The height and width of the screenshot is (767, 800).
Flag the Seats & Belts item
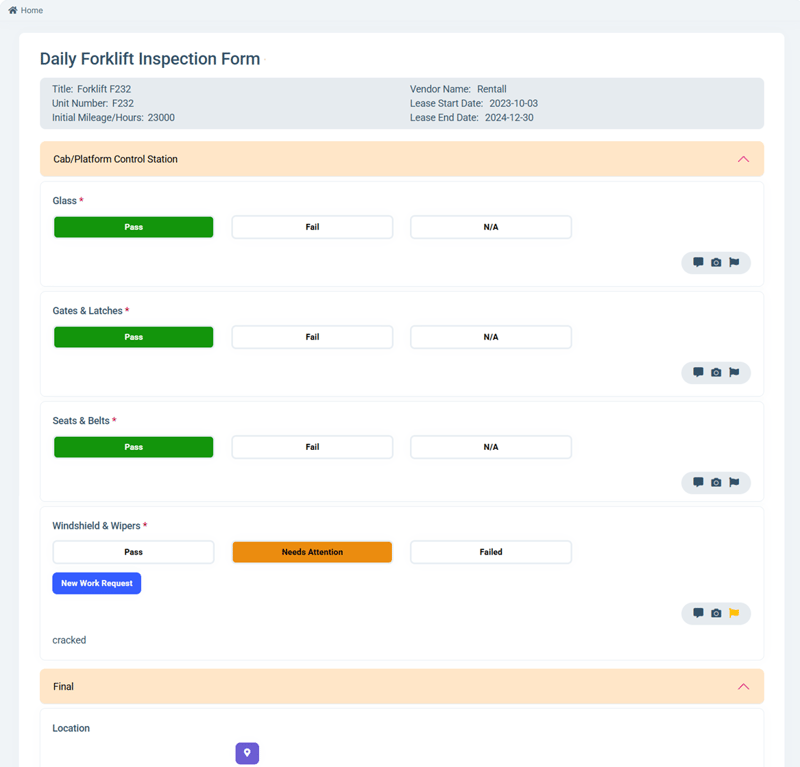tap(734, 483)
